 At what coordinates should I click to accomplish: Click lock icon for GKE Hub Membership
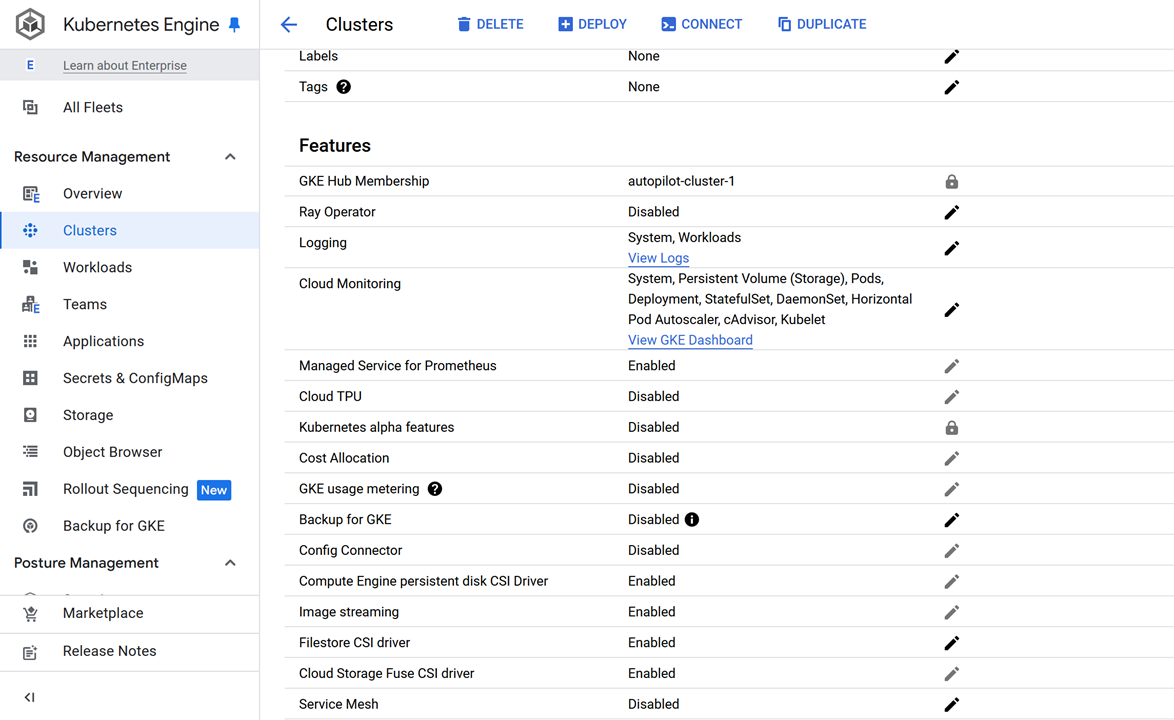(x=952, y=182)
